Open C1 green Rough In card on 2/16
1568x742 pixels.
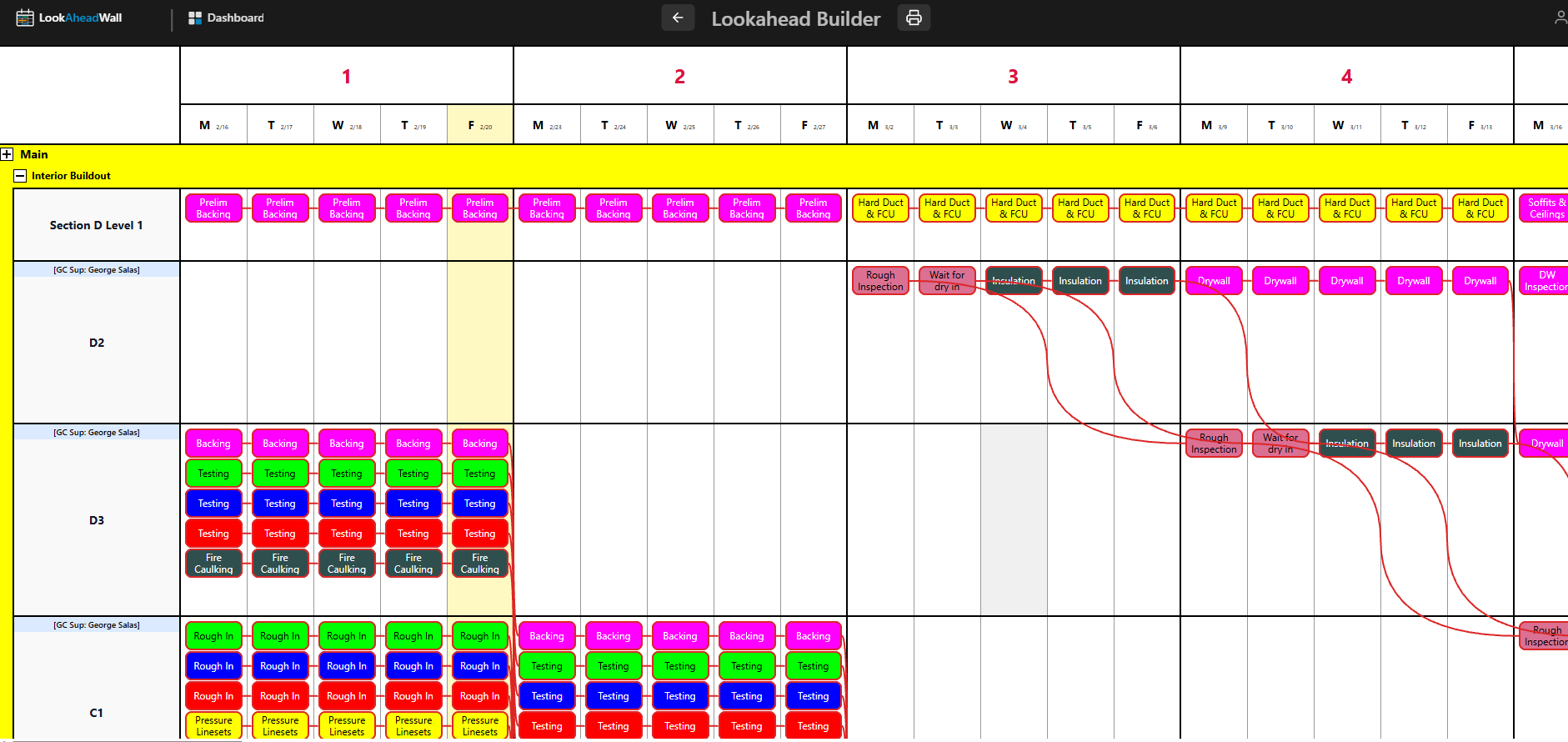pos(213,636)
